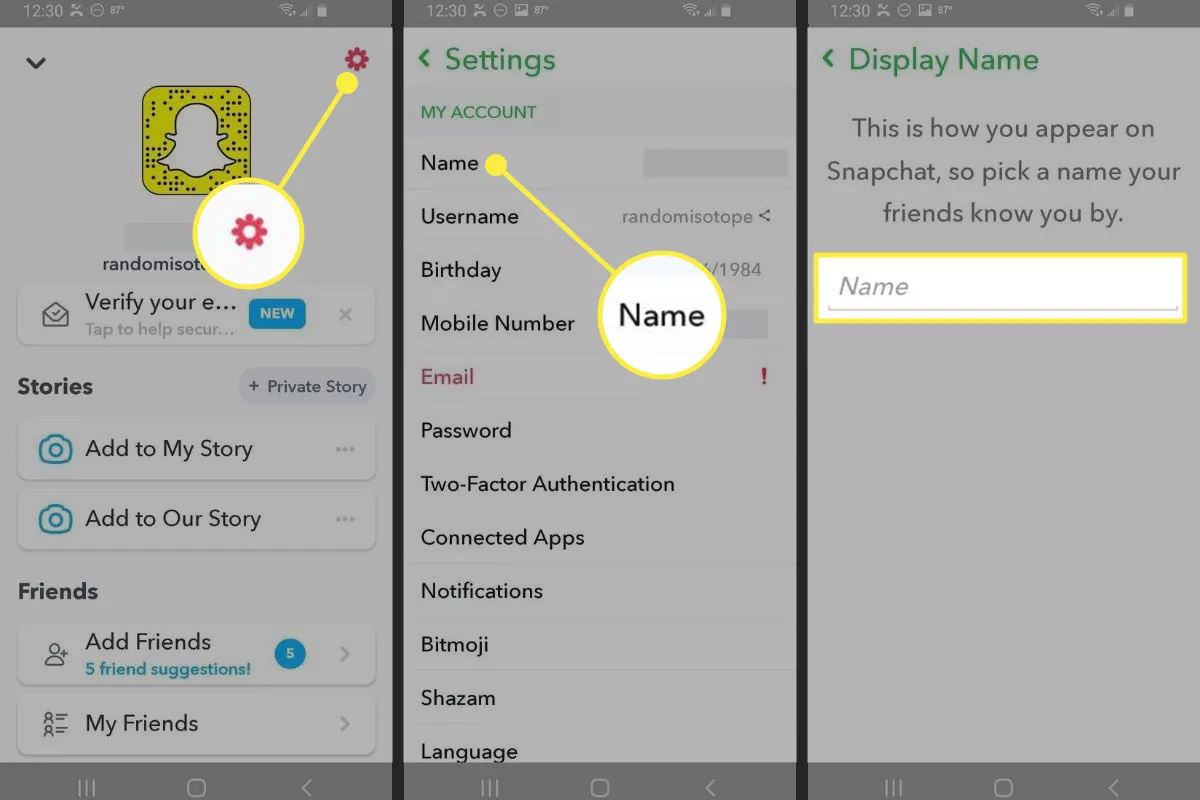
Task: Tap the Snapcode ghost image
Action: (x=196, y=141)
